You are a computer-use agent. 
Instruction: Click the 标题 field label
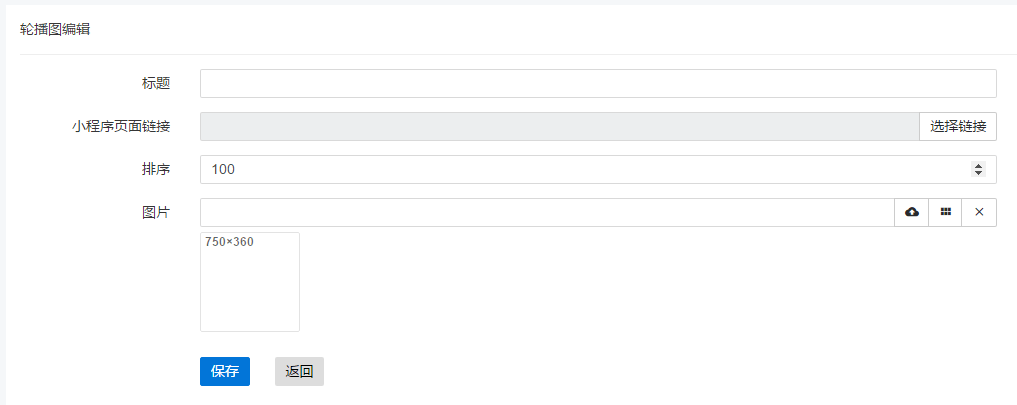(156, 83)
